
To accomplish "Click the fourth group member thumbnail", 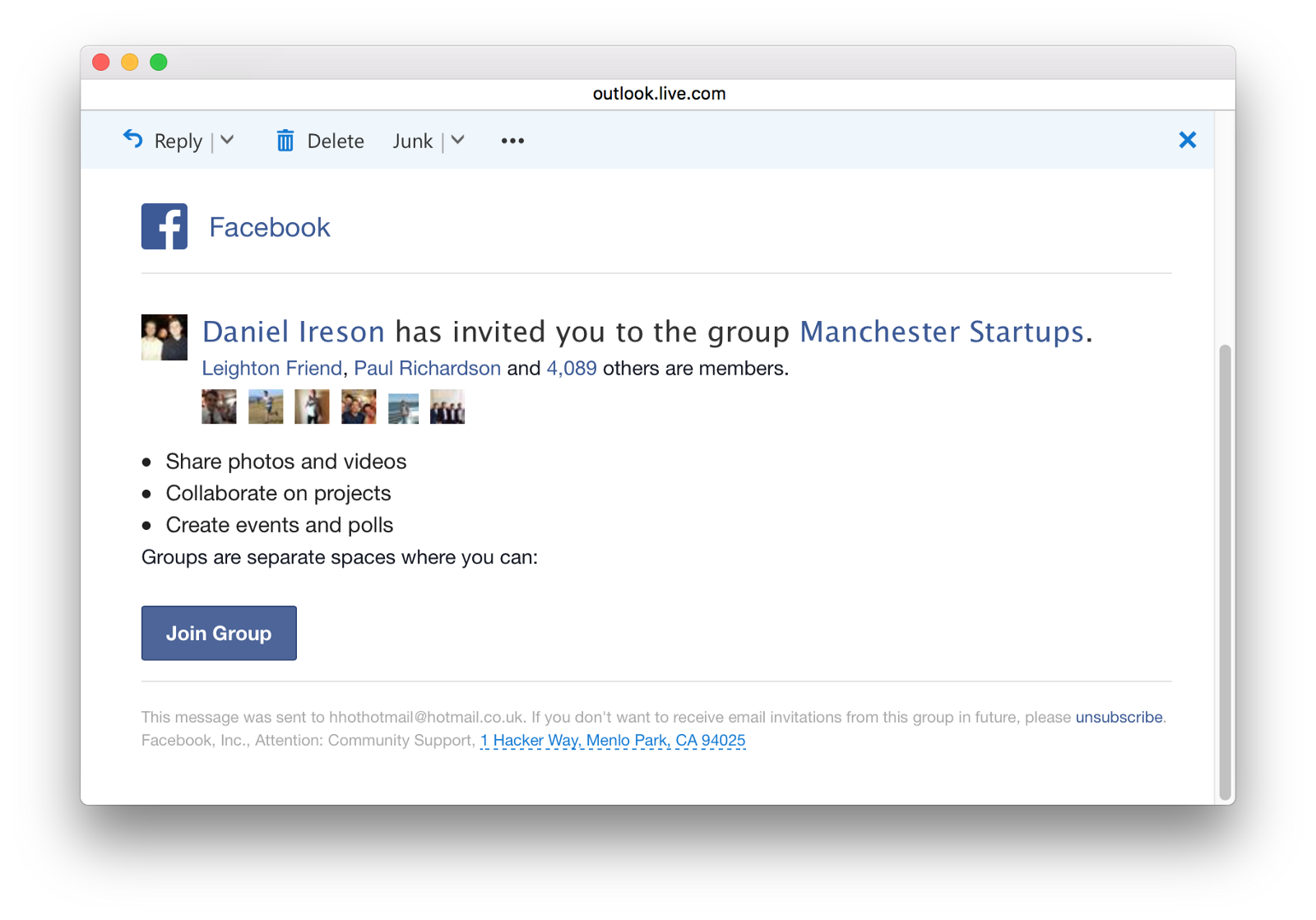I will coord(359,407).
